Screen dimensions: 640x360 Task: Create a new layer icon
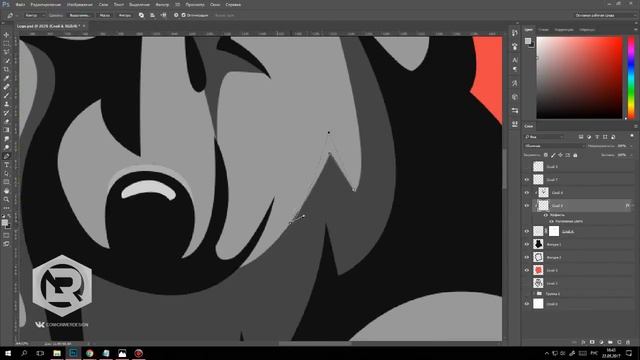(x=619, y=342)
